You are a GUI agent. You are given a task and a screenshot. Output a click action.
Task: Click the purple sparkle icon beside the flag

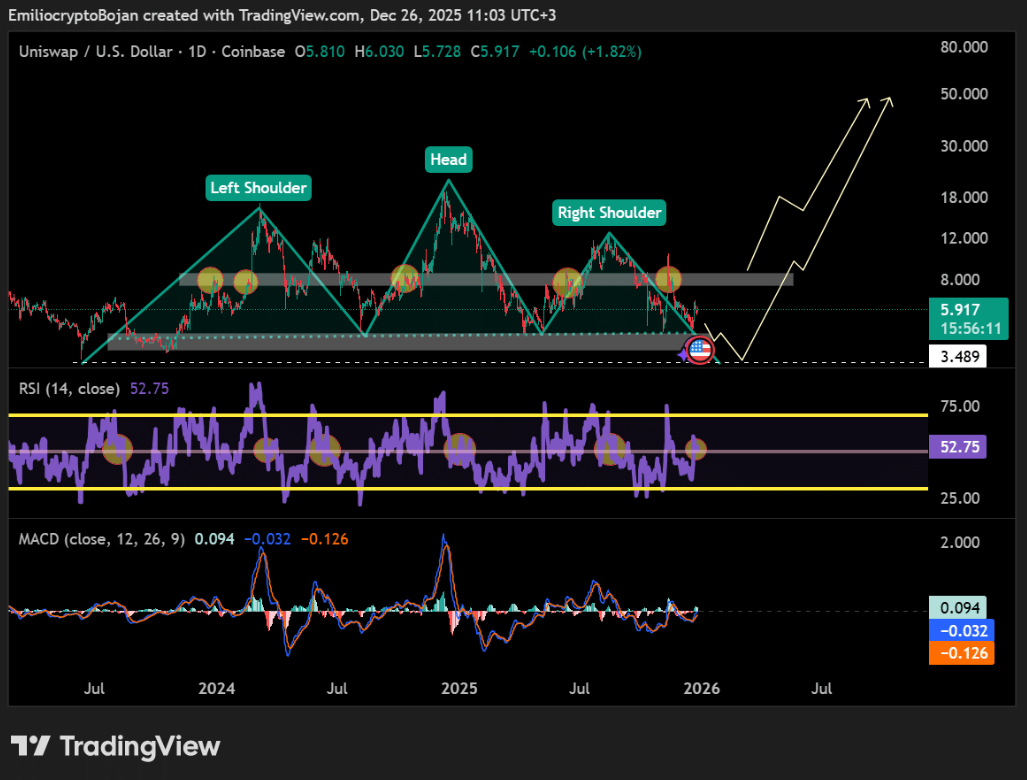tap(683, 353)
